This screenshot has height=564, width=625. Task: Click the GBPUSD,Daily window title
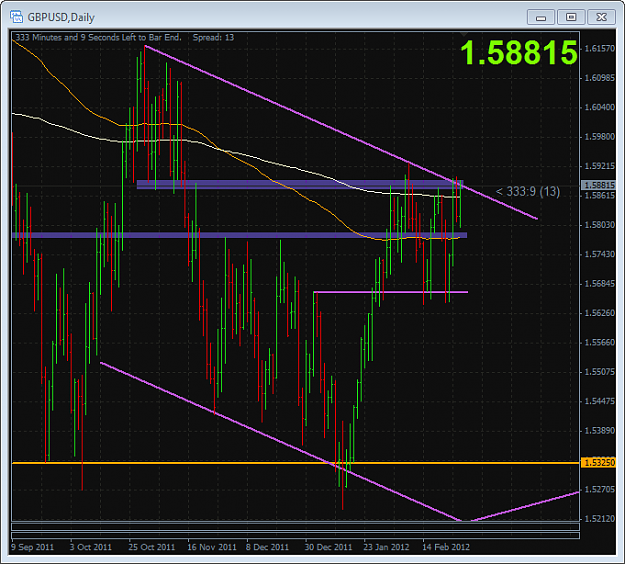click(61, 18)
